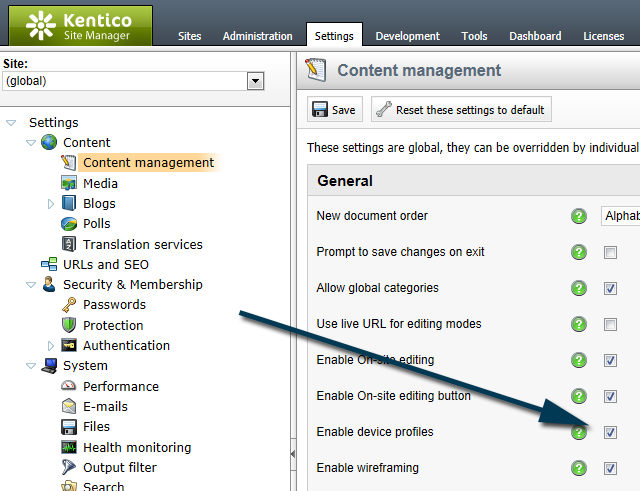Check Use live URL for editing modes
The width and height of the screenshot is (640, 491).
610,324
